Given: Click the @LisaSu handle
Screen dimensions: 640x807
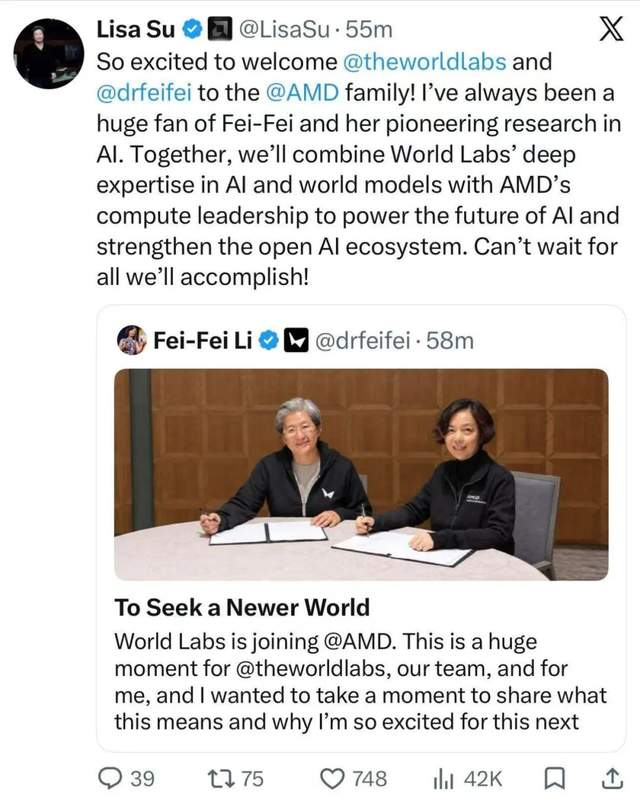Looking at the screenshot, I should 283,30.
